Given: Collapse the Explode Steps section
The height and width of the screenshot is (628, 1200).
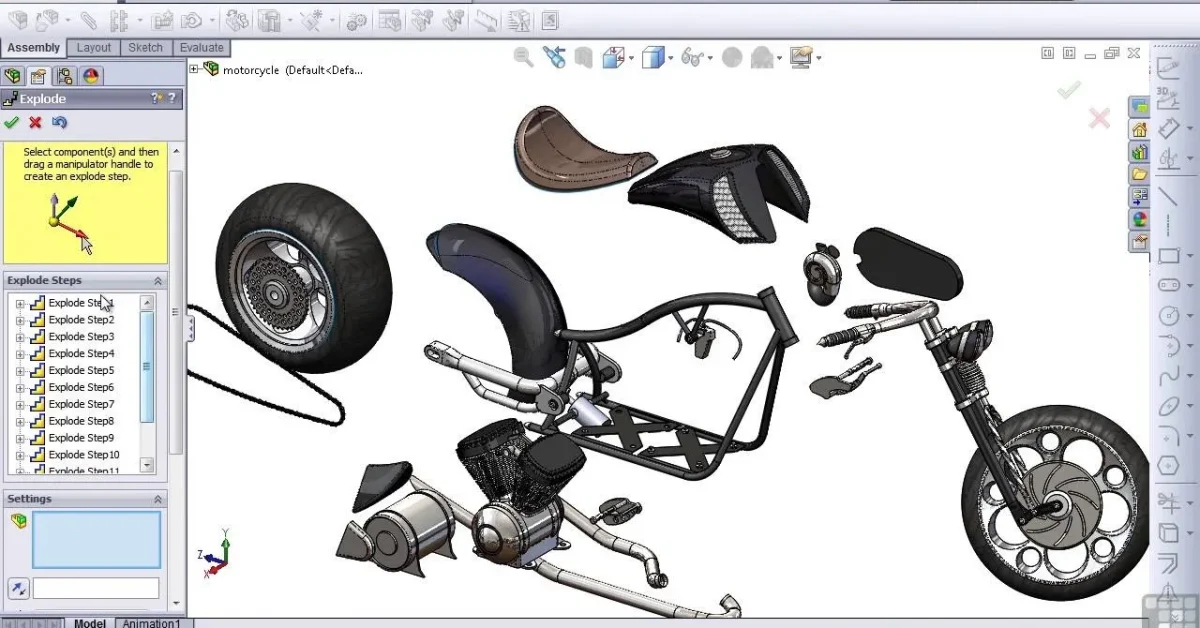Looking at the screenshot, I should pos(157,281).
